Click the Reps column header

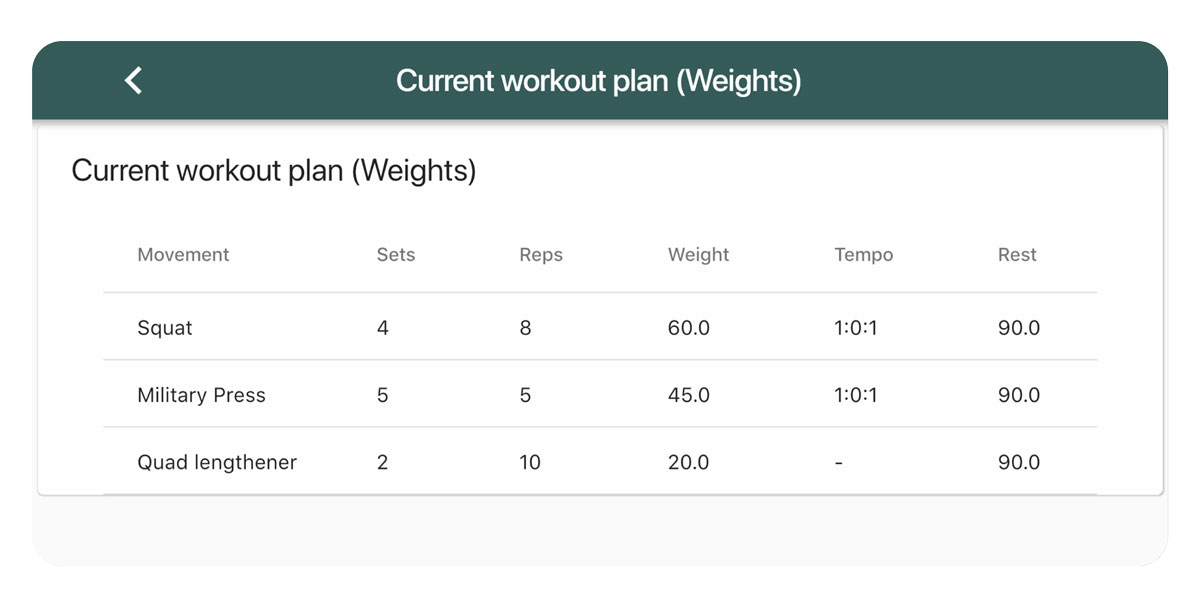[x=541, y=255]
